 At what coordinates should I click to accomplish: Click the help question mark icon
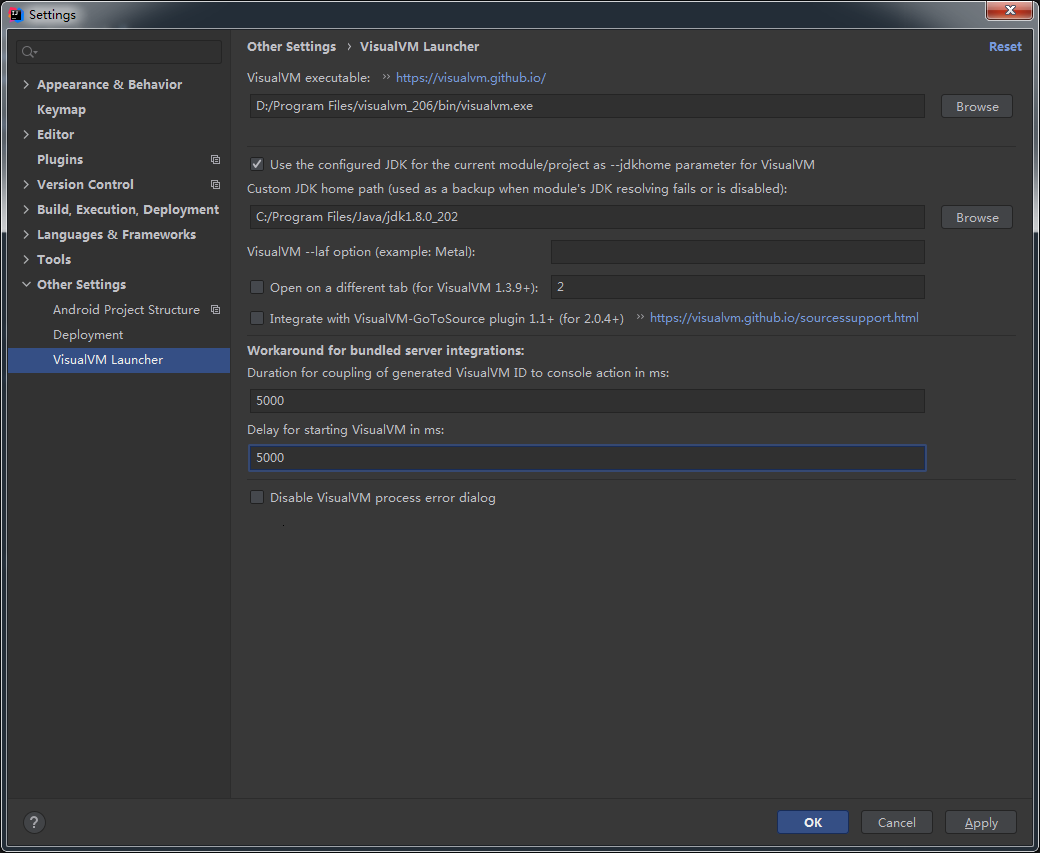(34, 822)
